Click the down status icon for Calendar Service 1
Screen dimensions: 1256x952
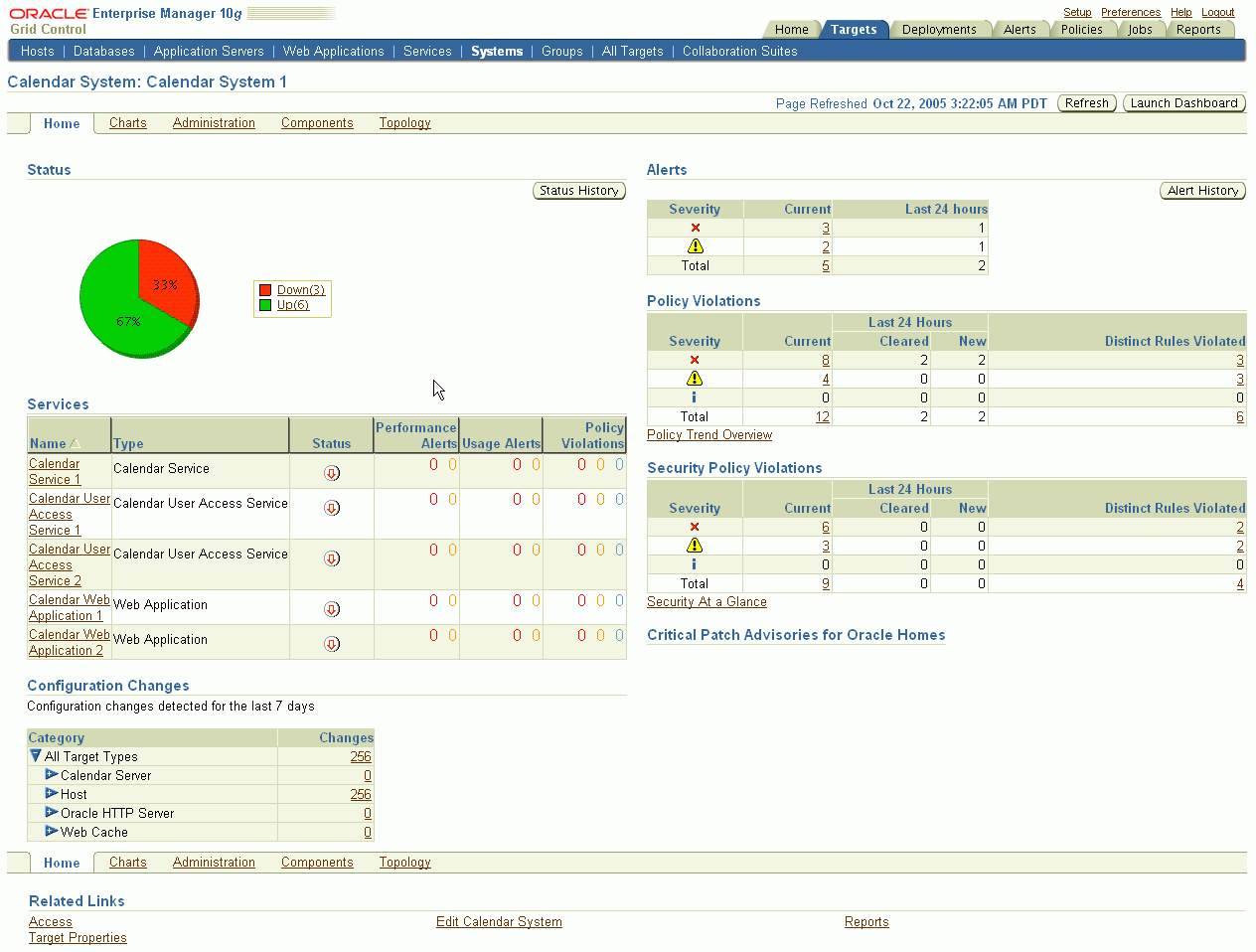point(331,473)
